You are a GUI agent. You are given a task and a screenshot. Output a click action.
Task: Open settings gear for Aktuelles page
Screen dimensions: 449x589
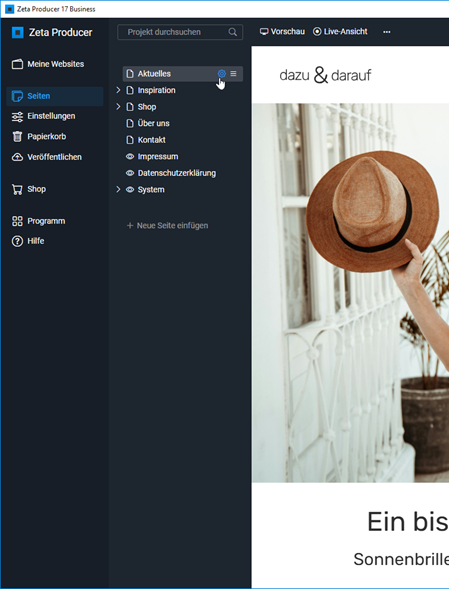[222, 74]
